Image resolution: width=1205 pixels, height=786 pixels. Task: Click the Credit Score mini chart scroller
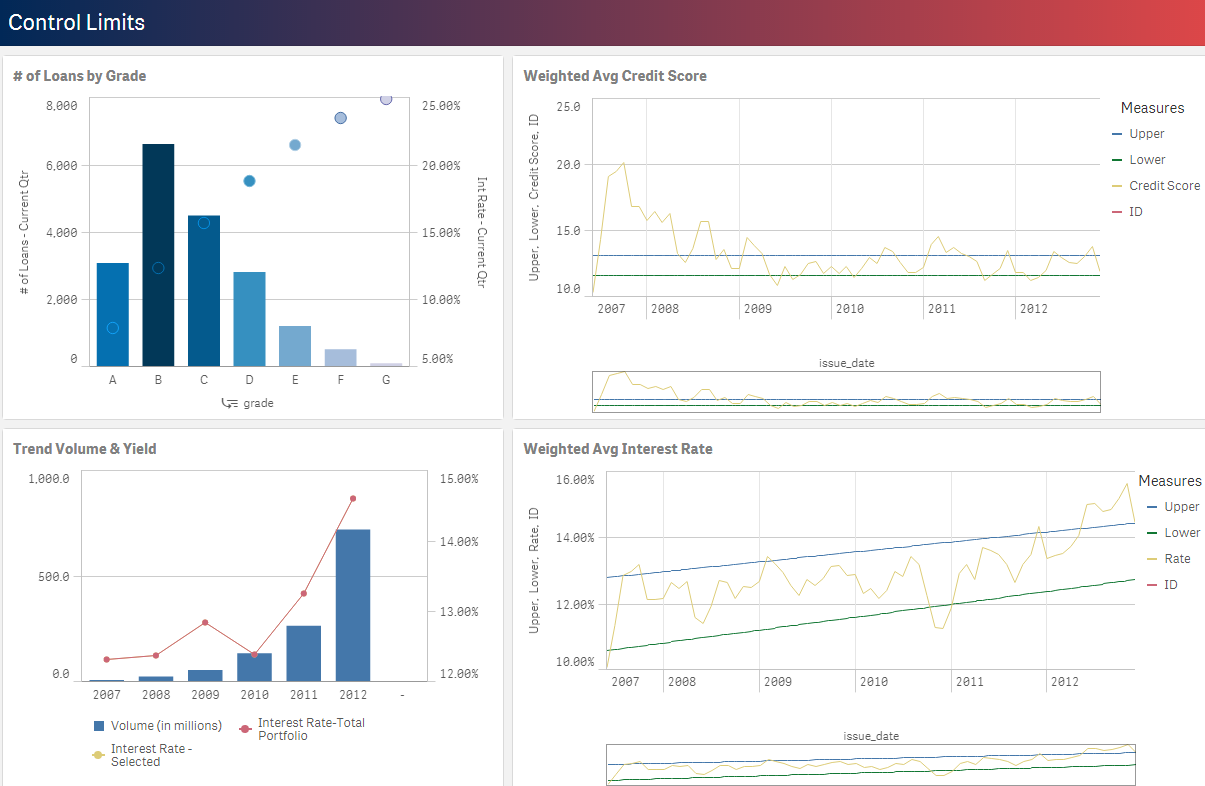(846, 391)
